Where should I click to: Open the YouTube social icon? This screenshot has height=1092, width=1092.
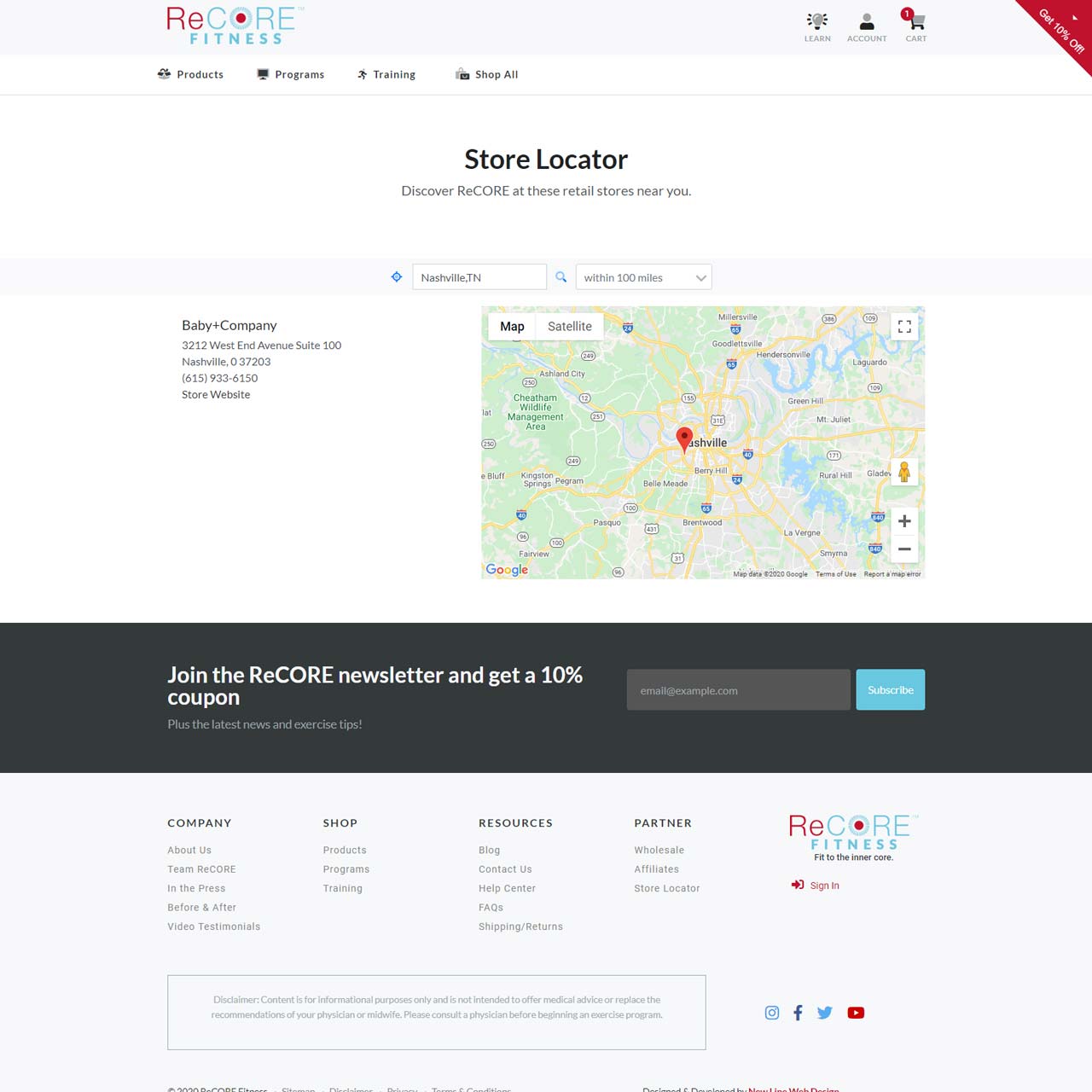(x=856, y=1013)
